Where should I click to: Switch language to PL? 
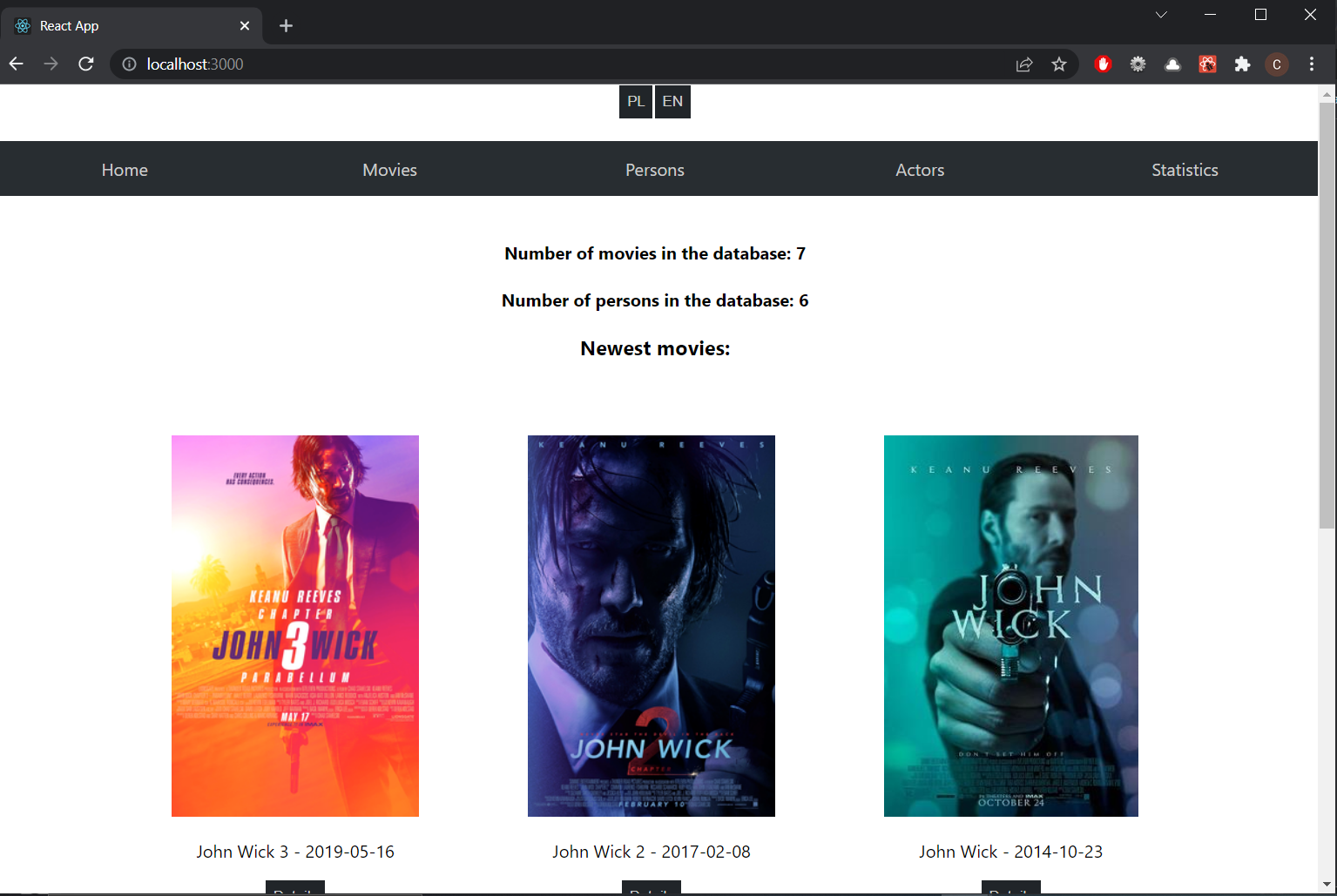[x=635, y=101]
